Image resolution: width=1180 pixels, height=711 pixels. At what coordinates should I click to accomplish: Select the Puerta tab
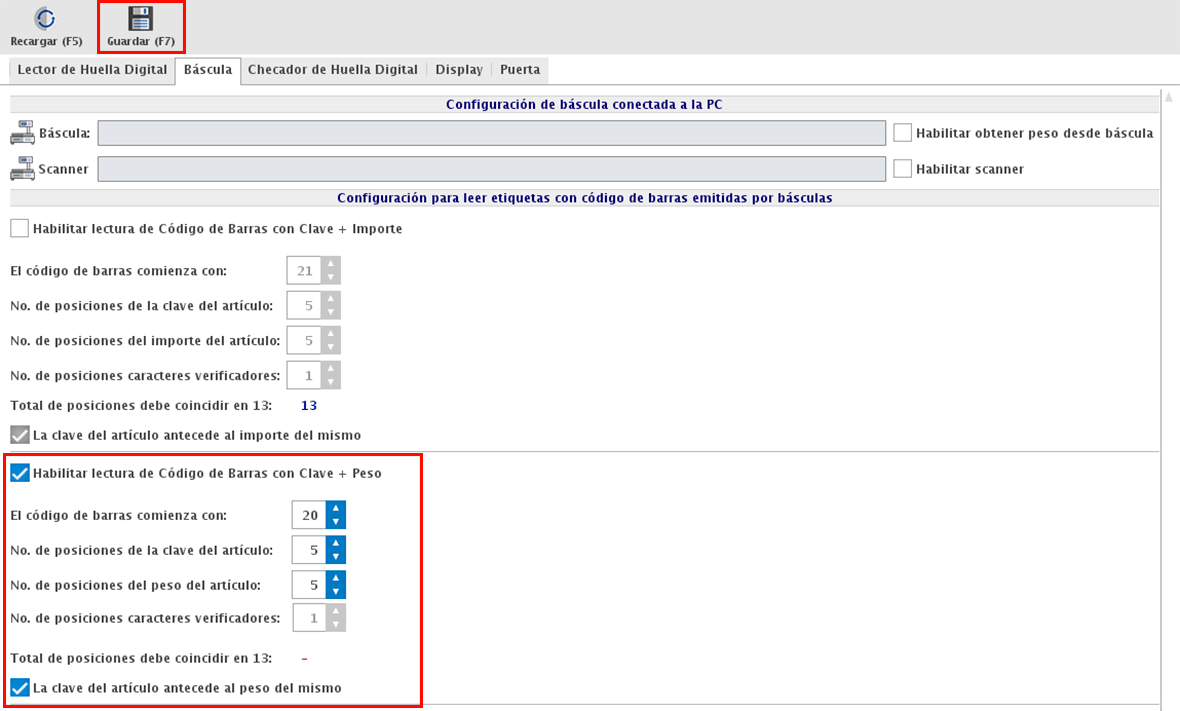(520, 70)
